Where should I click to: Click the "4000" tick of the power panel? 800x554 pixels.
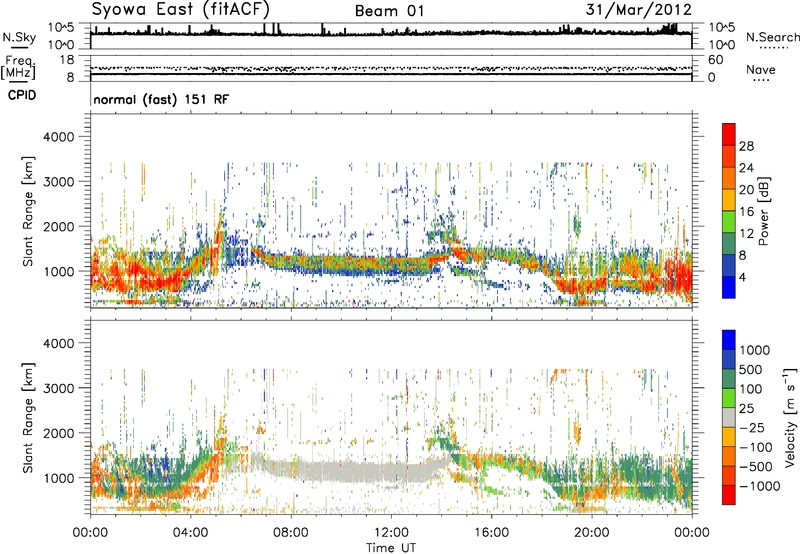(60, 137)
